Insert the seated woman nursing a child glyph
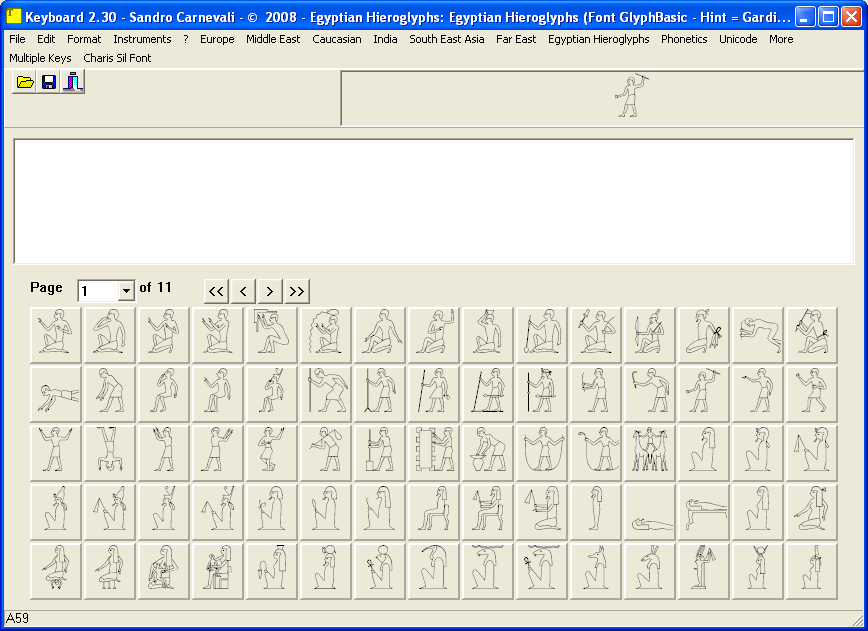868x631 pixels. (164, 571)
